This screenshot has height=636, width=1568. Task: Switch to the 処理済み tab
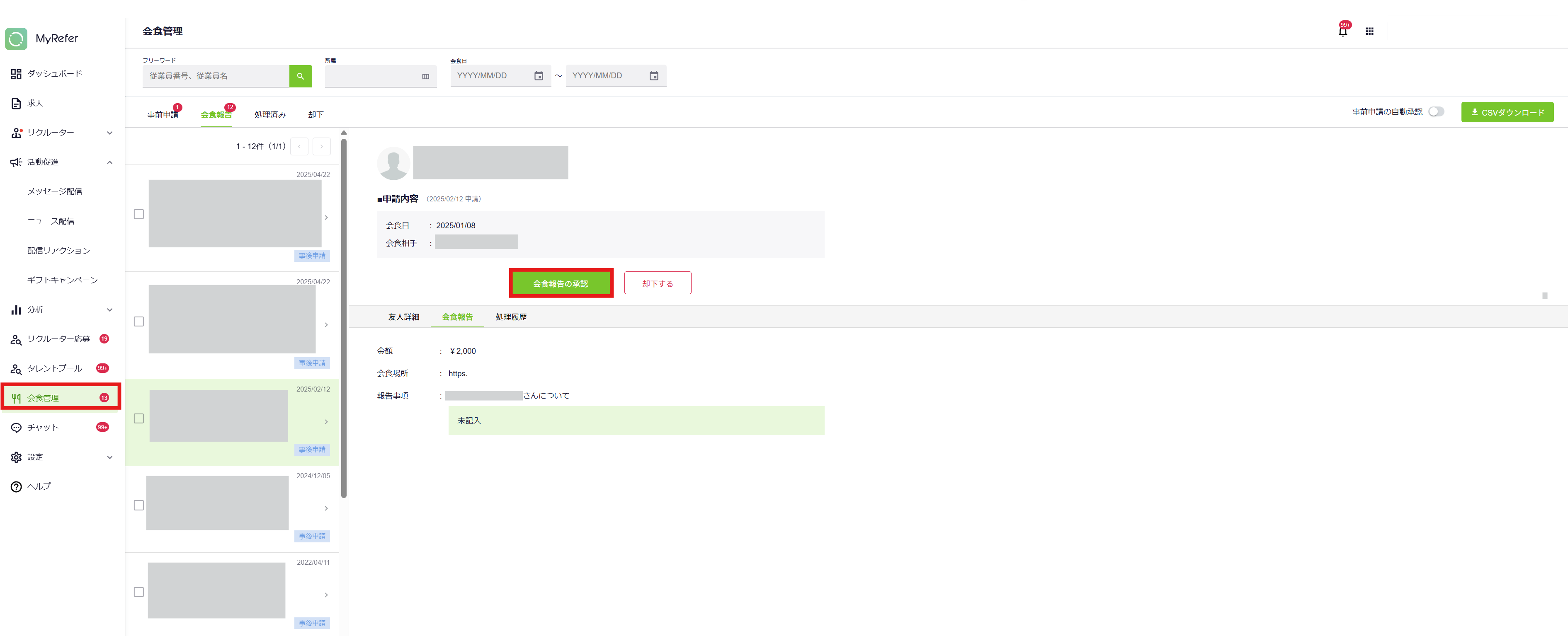coord(269,115)
